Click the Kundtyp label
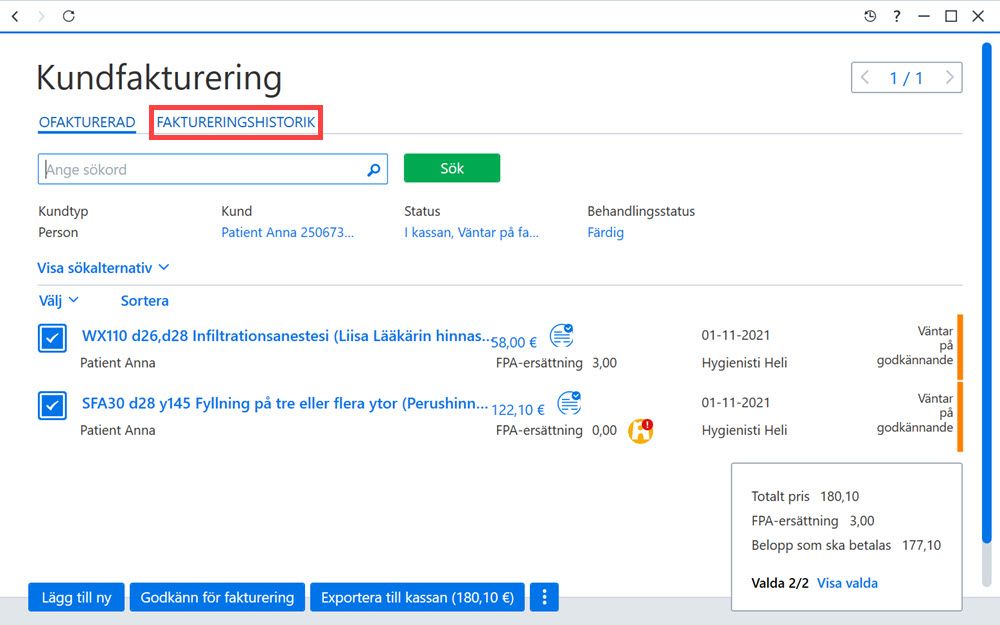 (x=63, y=211)
